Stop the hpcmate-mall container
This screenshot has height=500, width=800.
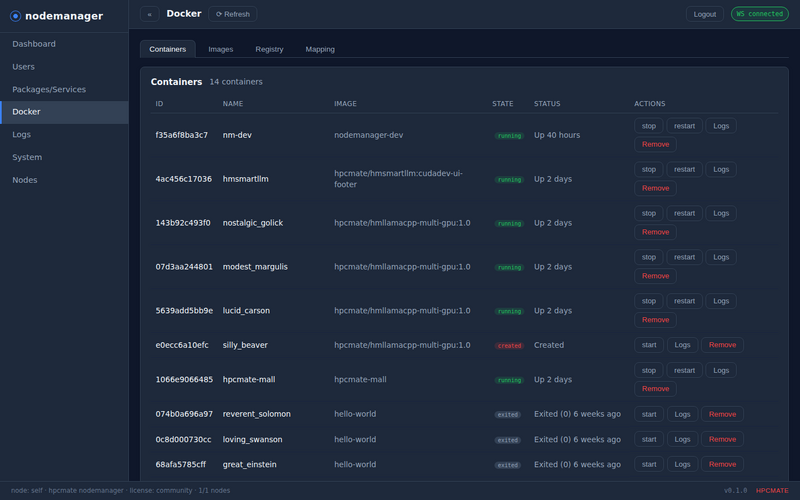(648, 370)
